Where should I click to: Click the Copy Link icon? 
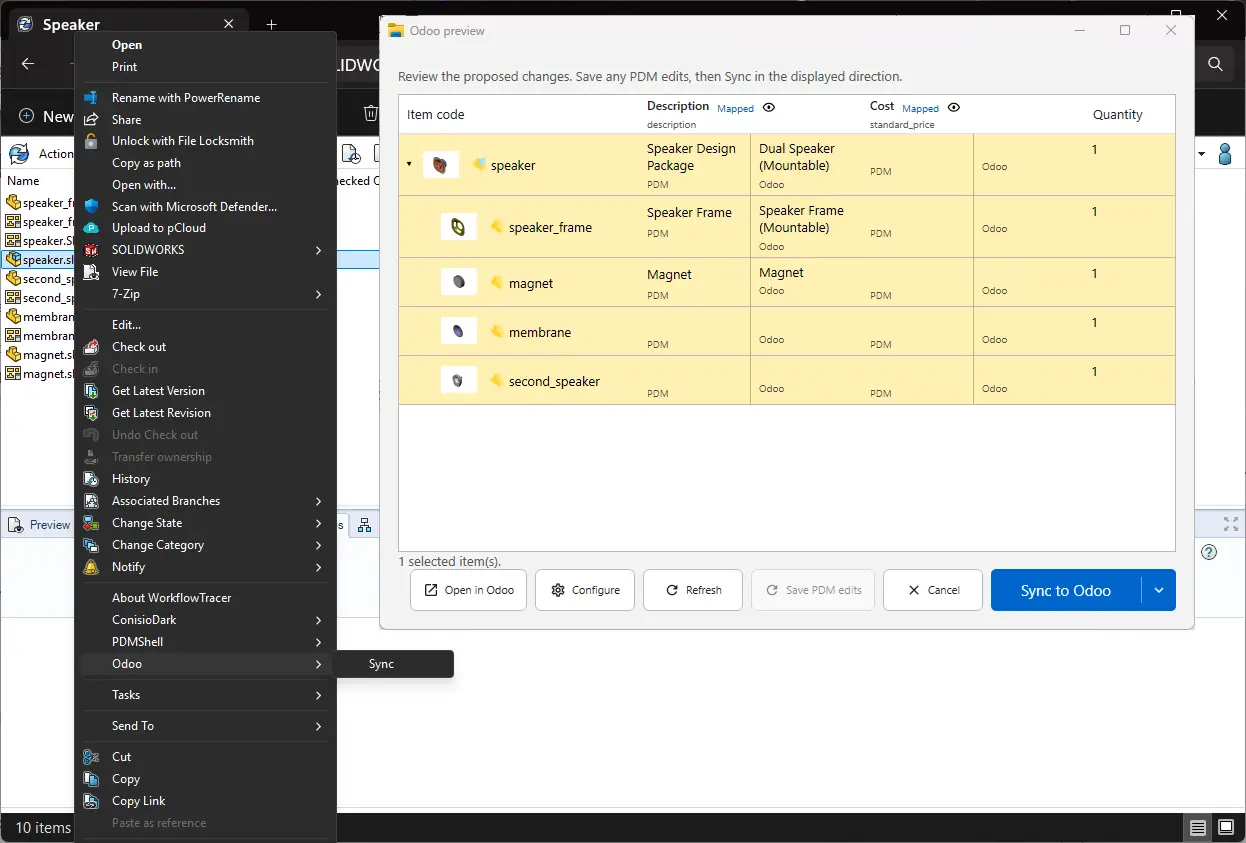coord(91,801)
